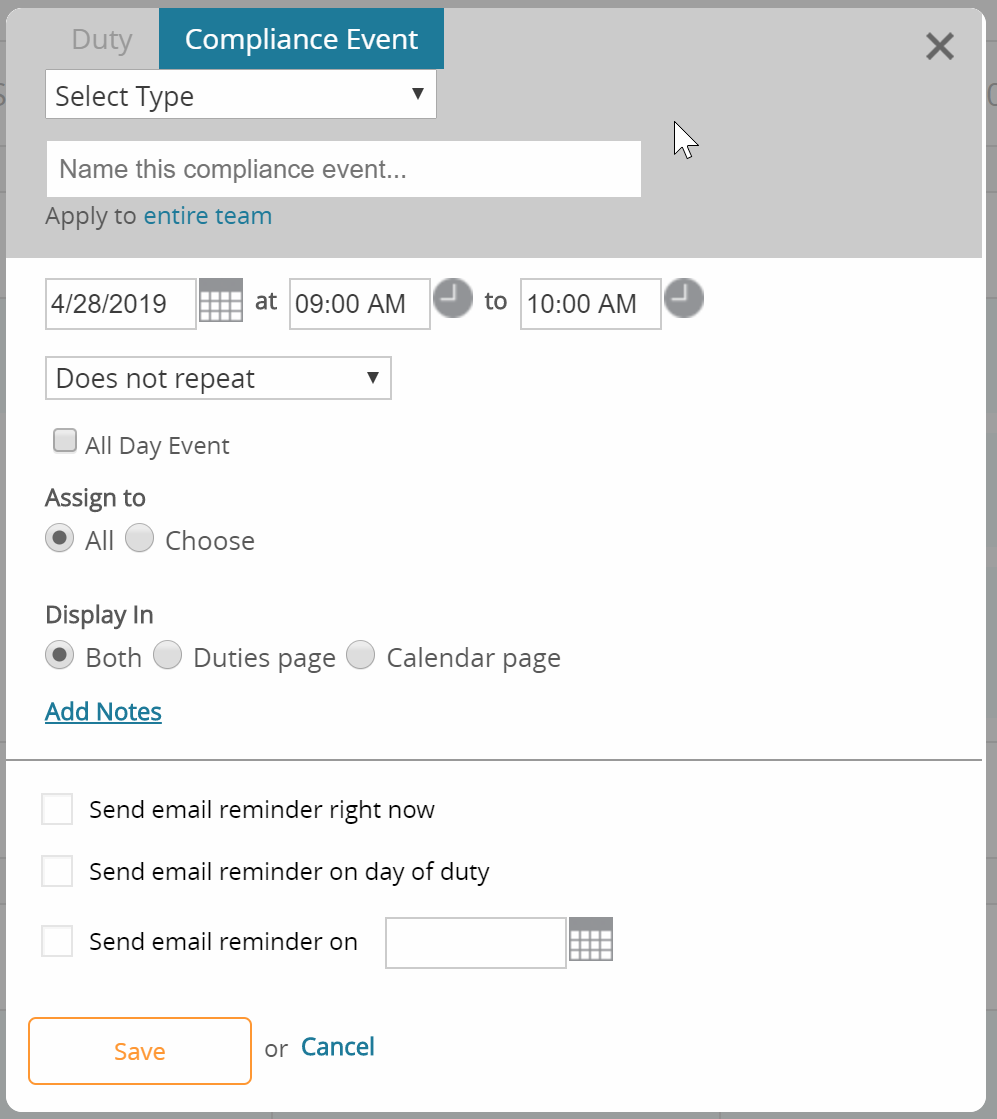Check Send email reminder on day of duty

[57, 871]
